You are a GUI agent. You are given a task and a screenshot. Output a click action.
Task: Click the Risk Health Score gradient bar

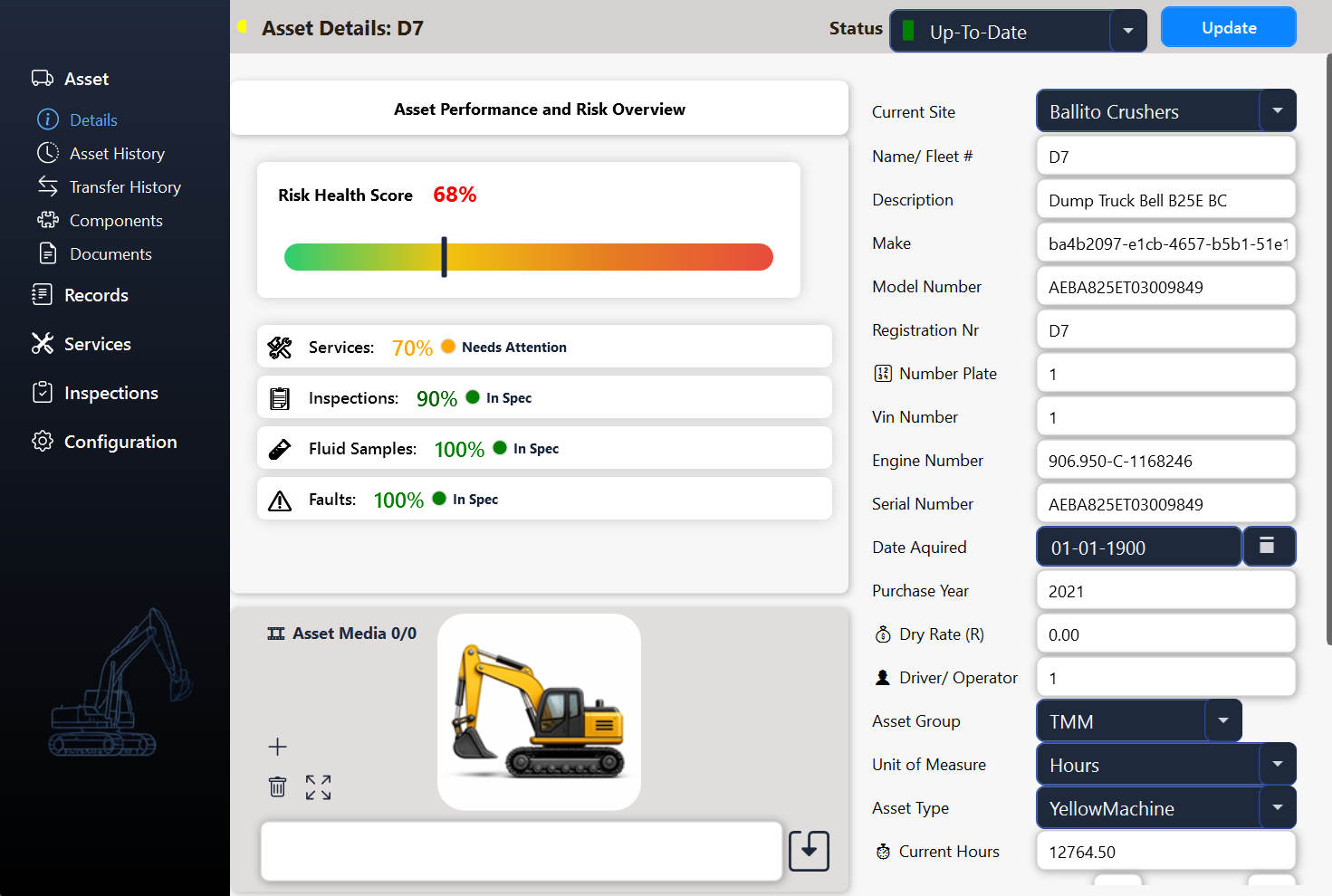529,257
